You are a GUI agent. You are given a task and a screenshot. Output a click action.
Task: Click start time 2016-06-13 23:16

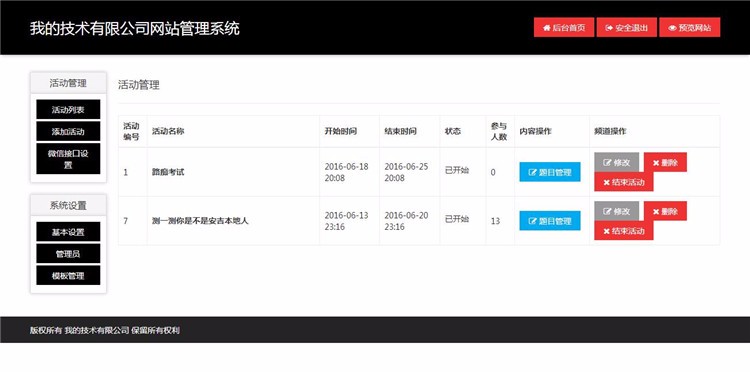tap(346, 221)
